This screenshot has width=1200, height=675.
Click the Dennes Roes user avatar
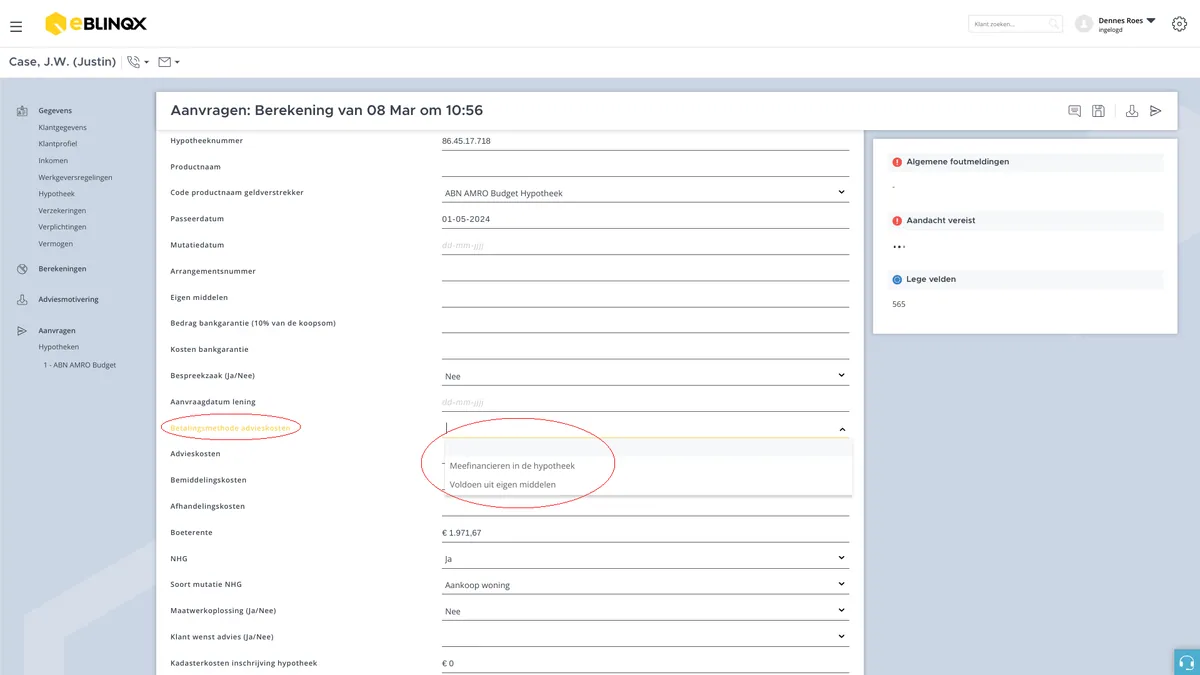(x=1083, y=24)
